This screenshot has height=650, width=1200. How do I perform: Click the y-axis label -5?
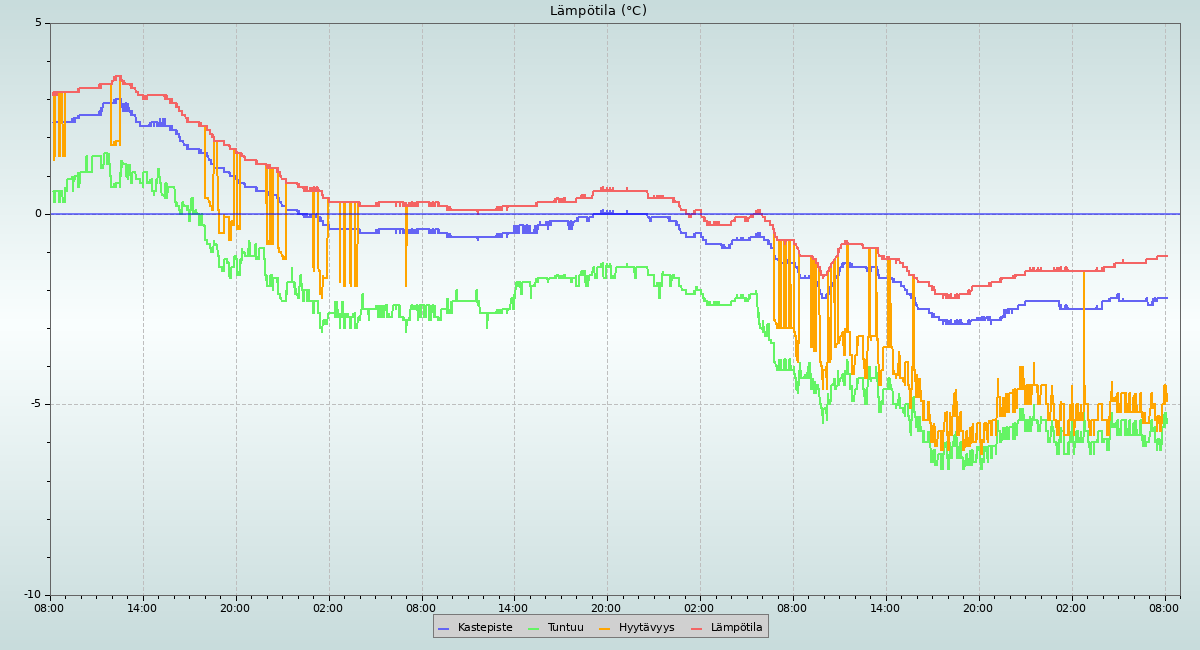pyautogui.click(x=36, y=404)
